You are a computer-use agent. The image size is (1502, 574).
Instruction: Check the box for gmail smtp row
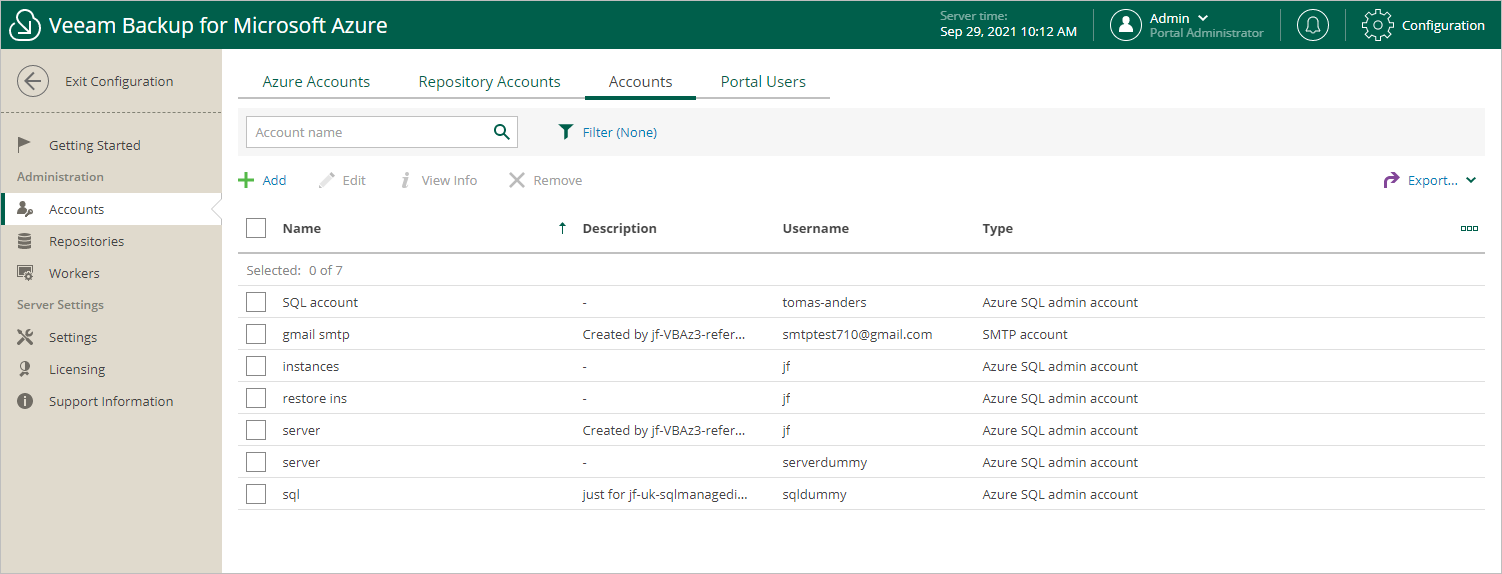pyautogui.click(x=256, y=334)
